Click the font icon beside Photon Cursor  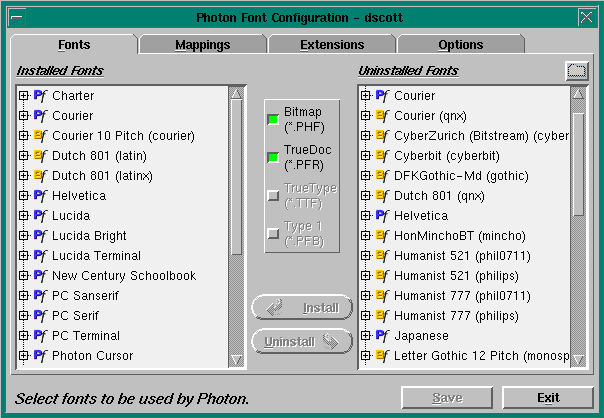pyautogui.click(x=40, y=356)
